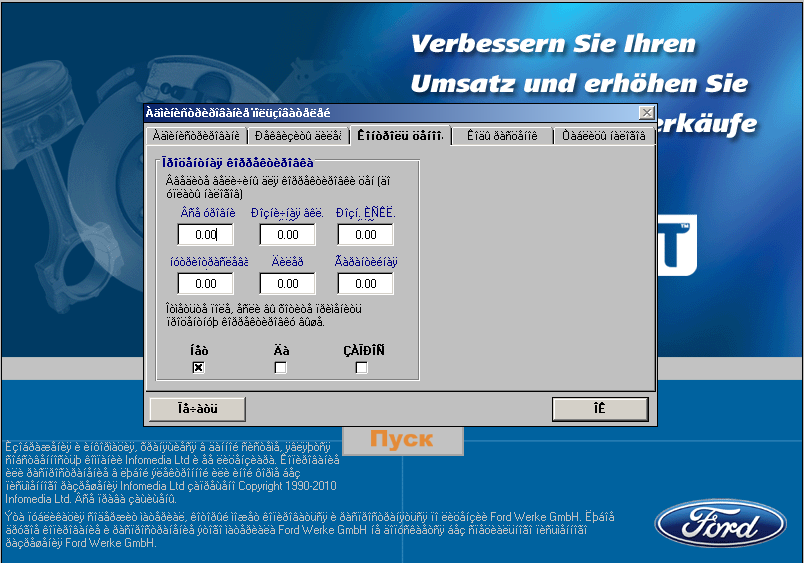Click the 'Ðîçí. ÈÑÊË.' input field
Viewport: 804px width, 563px height.
pos(365,234)
